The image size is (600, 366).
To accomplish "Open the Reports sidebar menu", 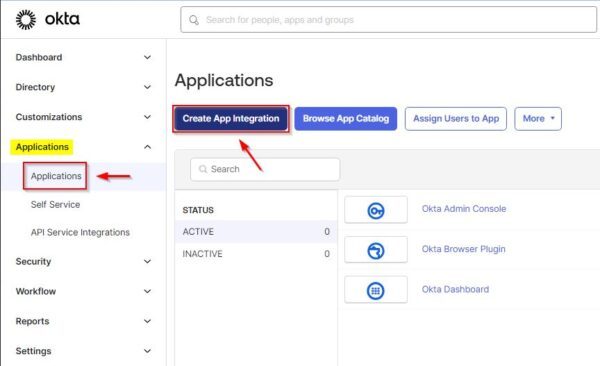I will pyautogui.click(x=32, y=321).
